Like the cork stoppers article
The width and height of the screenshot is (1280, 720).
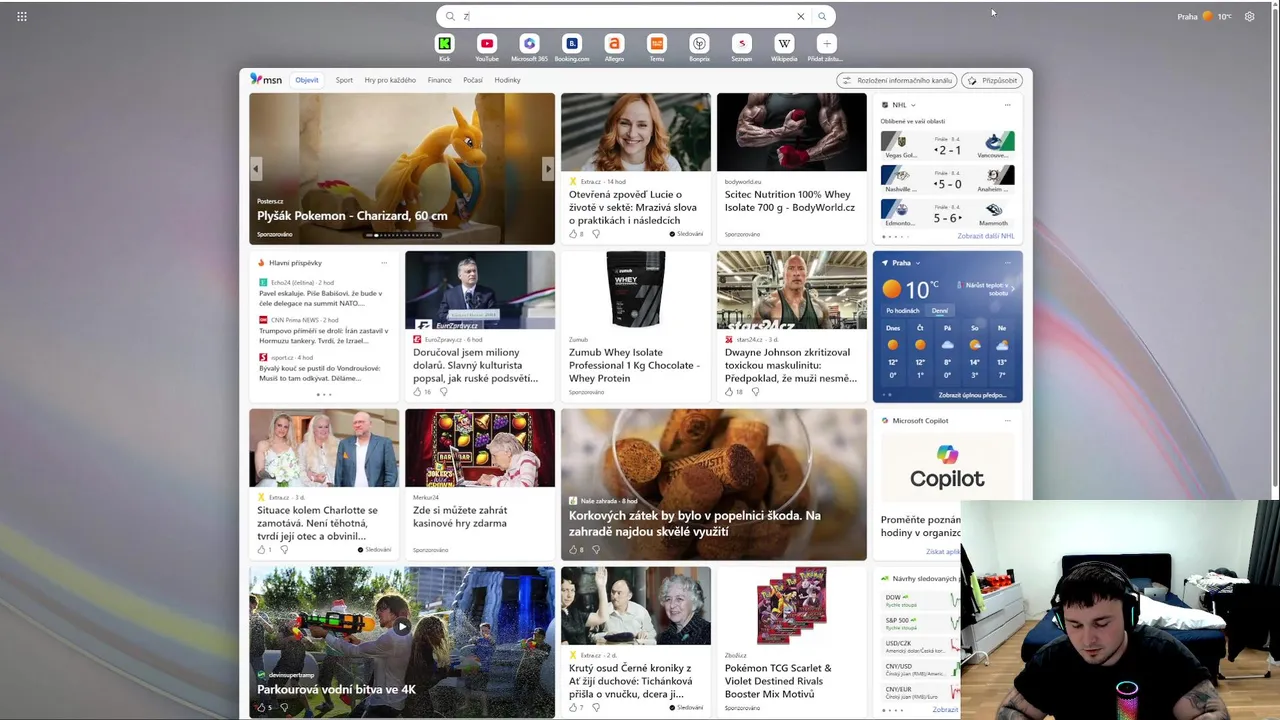point(574,550)
